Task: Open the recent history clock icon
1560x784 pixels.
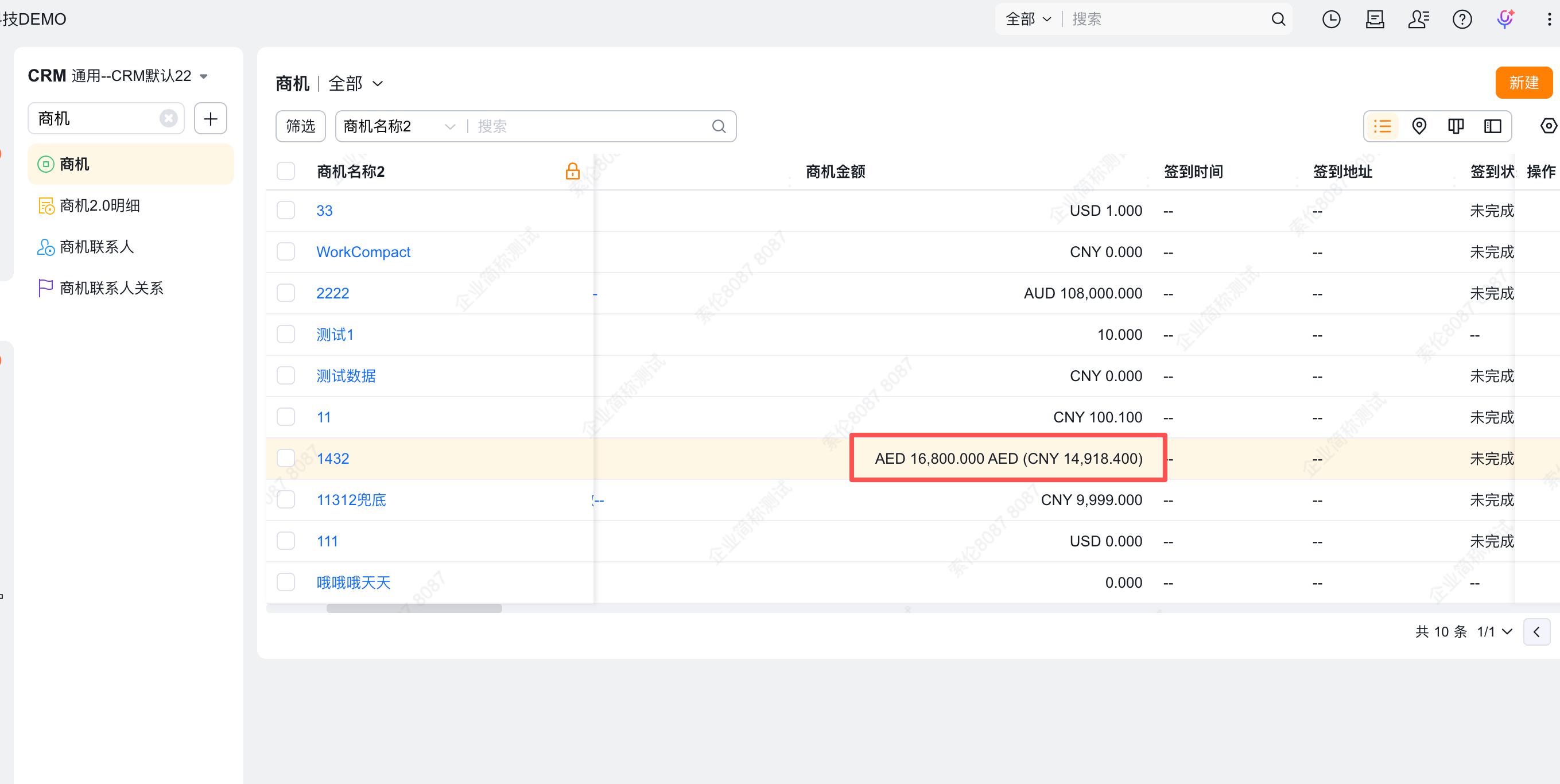Action: (x=1330, y=20)
